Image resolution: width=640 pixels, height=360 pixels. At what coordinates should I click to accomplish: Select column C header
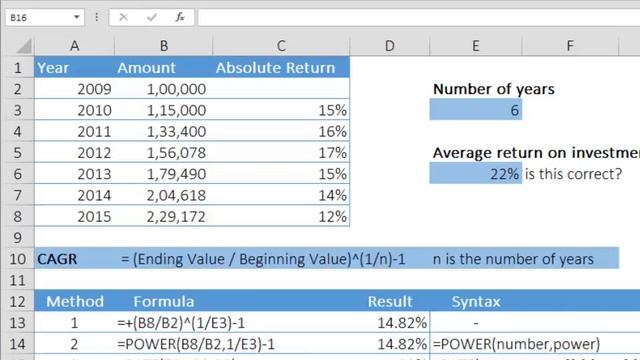click(x=281, y=46)
